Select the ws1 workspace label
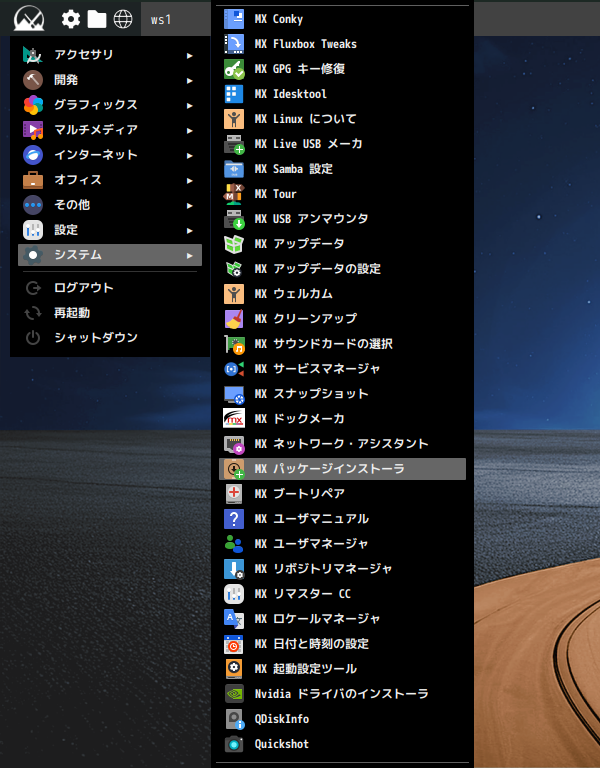Viewport: 600px width, 768px height. click(161, 20)
